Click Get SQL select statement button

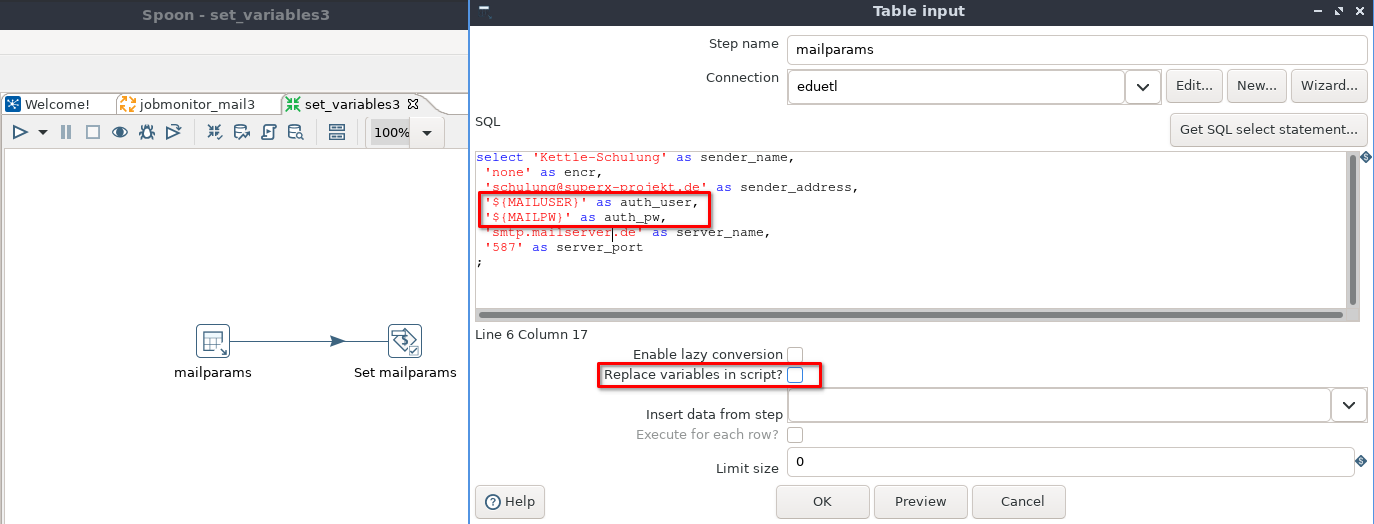click(1268, 129)
